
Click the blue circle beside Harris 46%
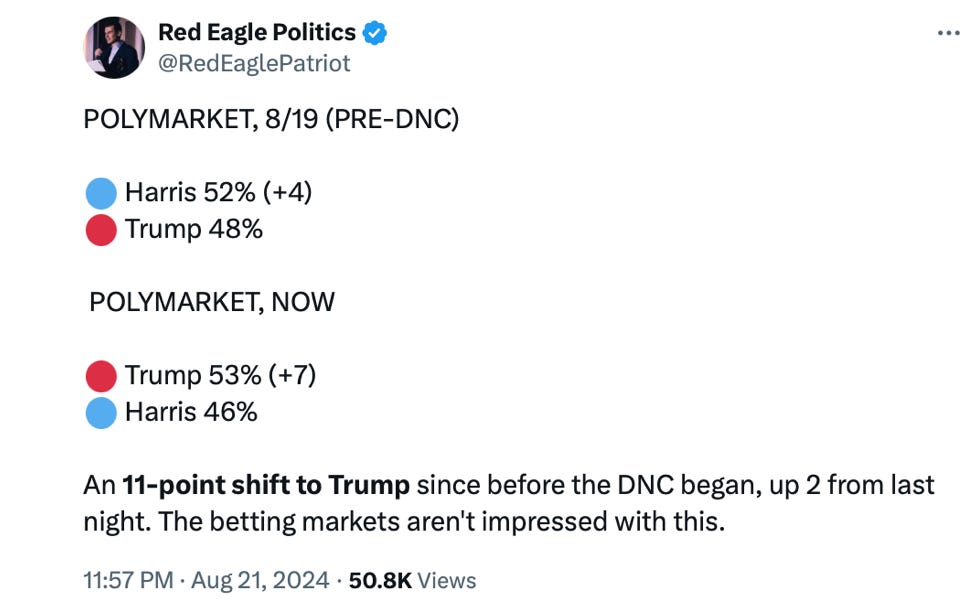(101, 412)
